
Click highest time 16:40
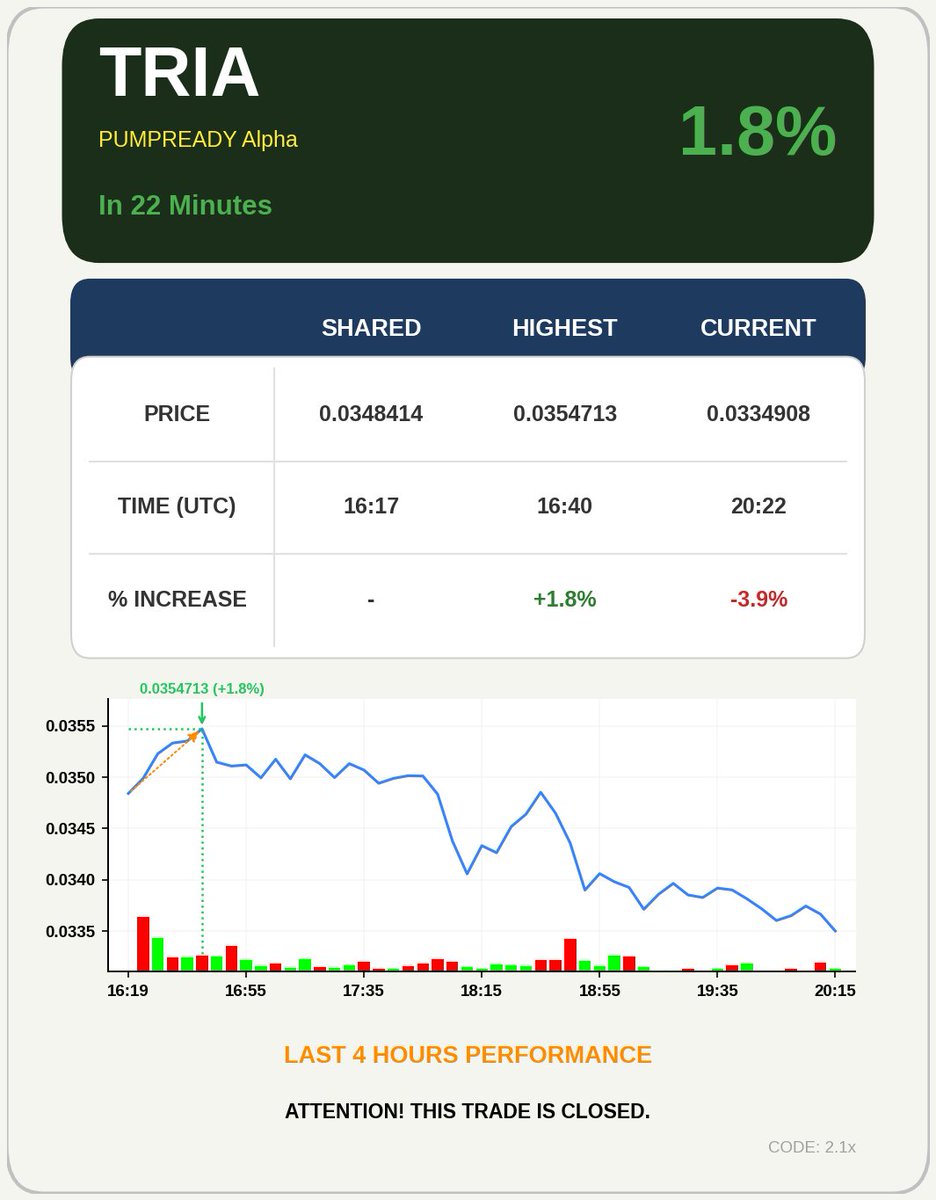[565, 506]
